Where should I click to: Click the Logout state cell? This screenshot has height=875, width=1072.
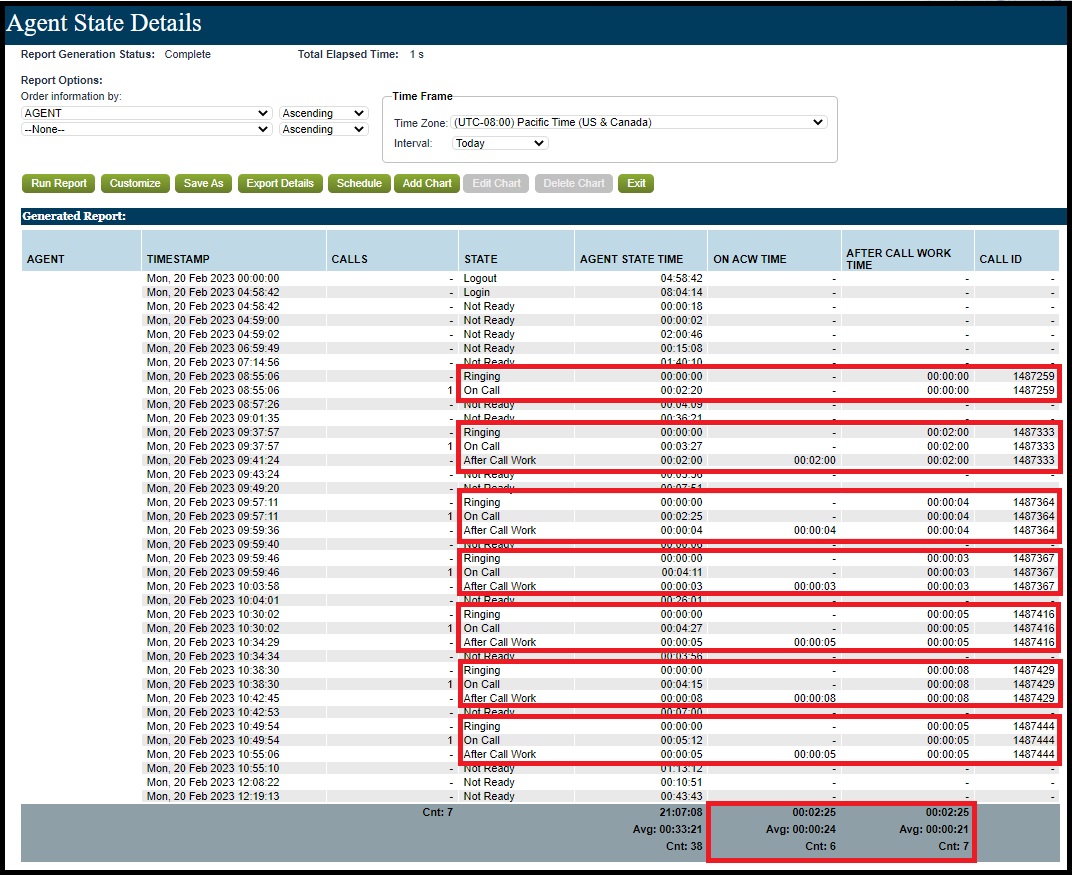pos(480,278)
